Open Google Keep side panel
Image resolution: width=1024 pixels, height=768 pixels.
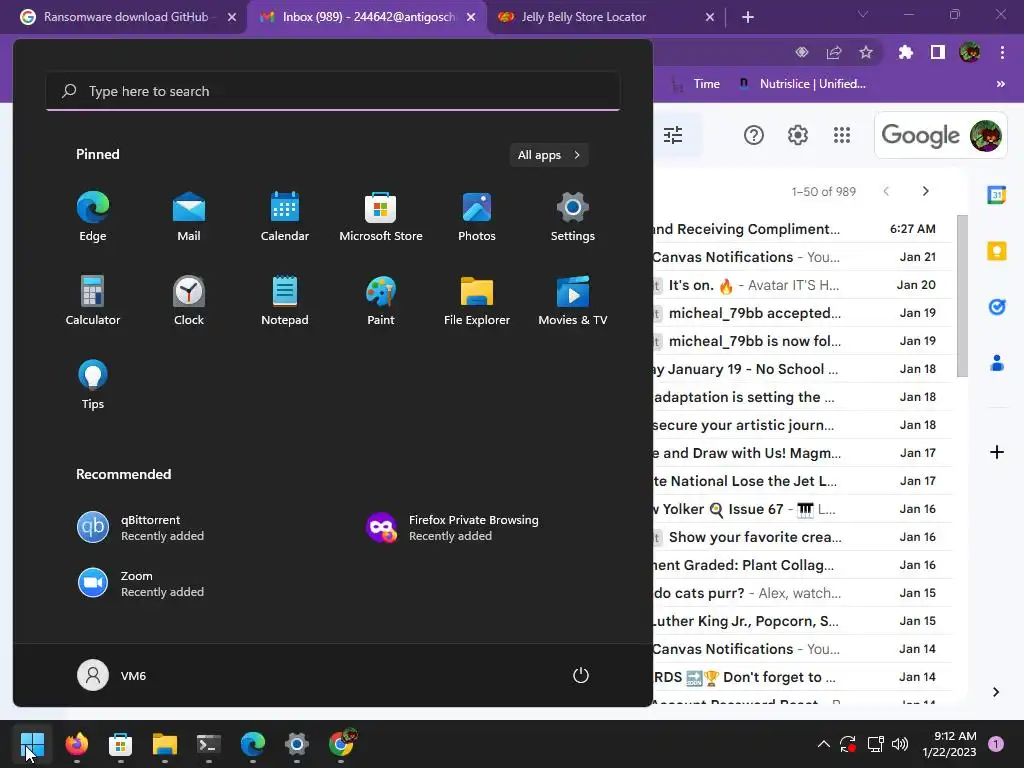point(997,251)
